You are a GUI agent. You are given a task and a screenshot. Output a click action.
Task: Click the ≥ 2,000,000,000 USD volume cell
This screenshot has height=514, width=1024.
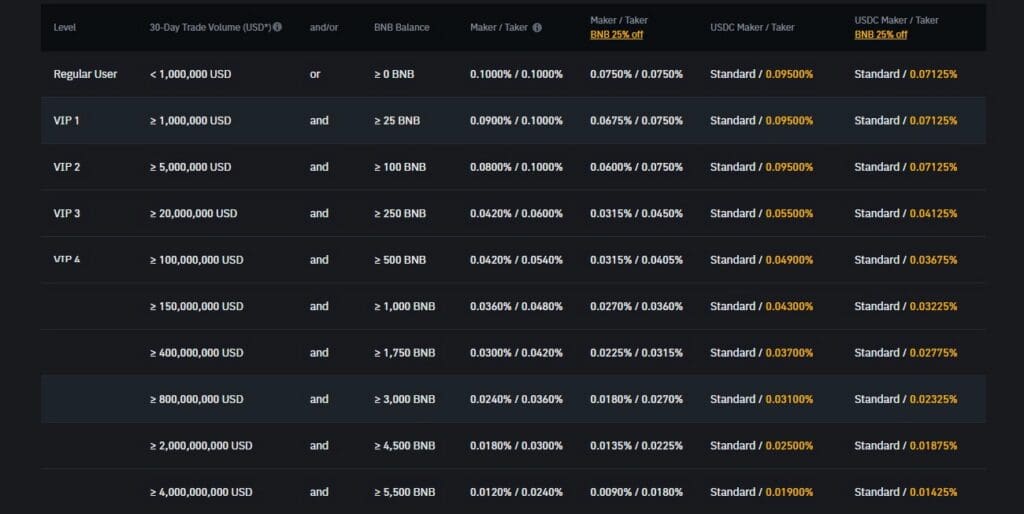pos(201,445)
